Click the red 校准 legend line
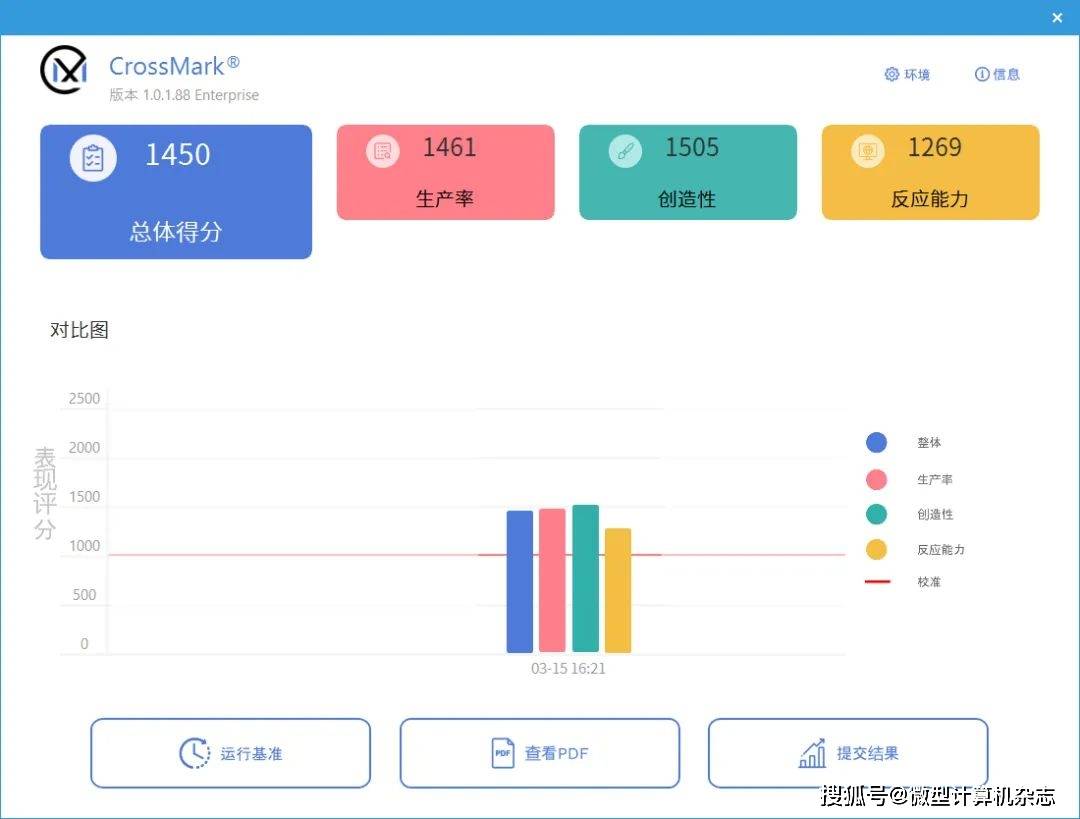Image resolution: width=1080 pixels, height=819 pixels. click(877, 582)
